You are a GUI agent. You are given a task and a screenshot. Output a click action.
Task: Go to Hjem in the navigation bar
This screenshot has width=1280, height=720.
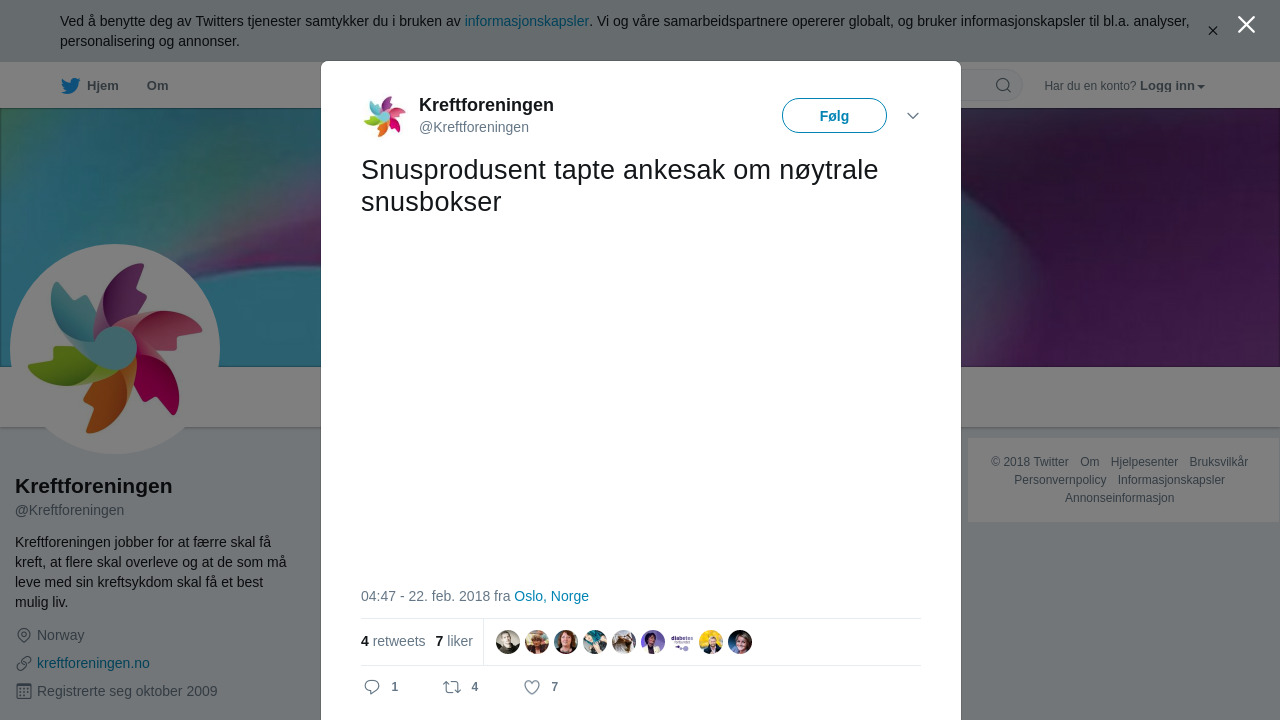pyautogui.click(x=103, y=86)
